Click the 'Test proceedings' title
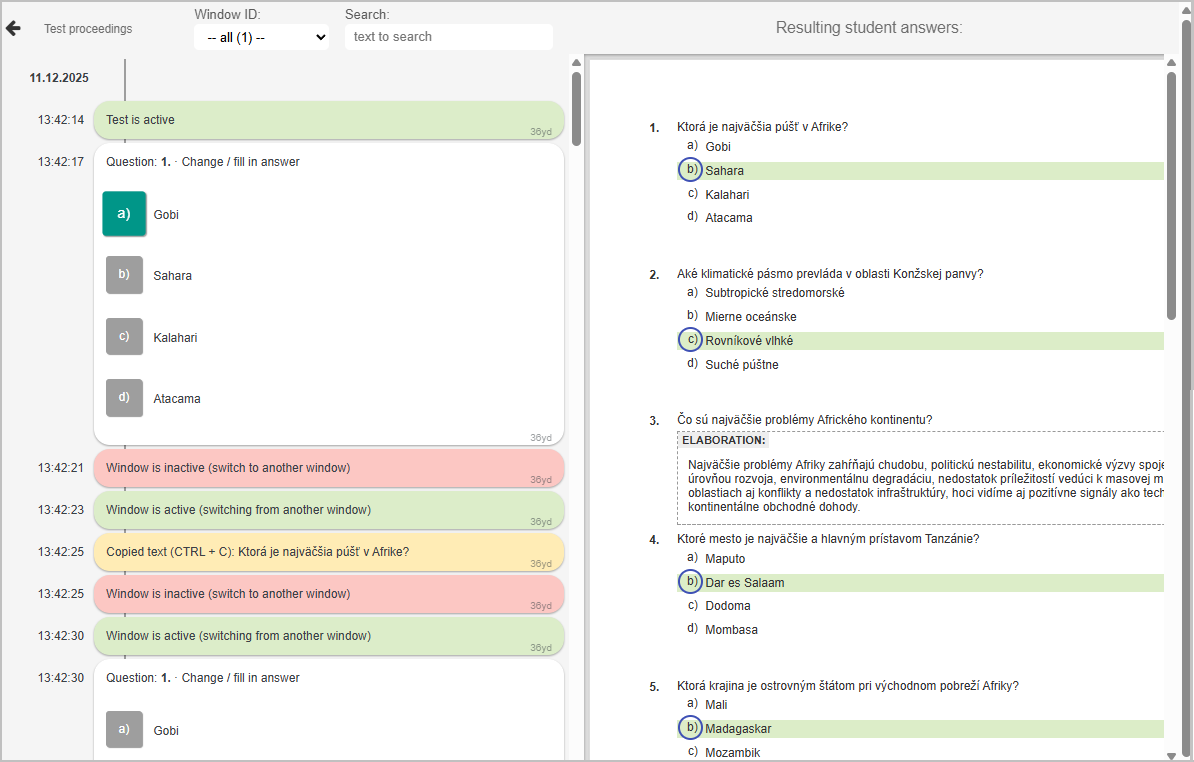1194x762 pixels. click(x=88, y=29)
